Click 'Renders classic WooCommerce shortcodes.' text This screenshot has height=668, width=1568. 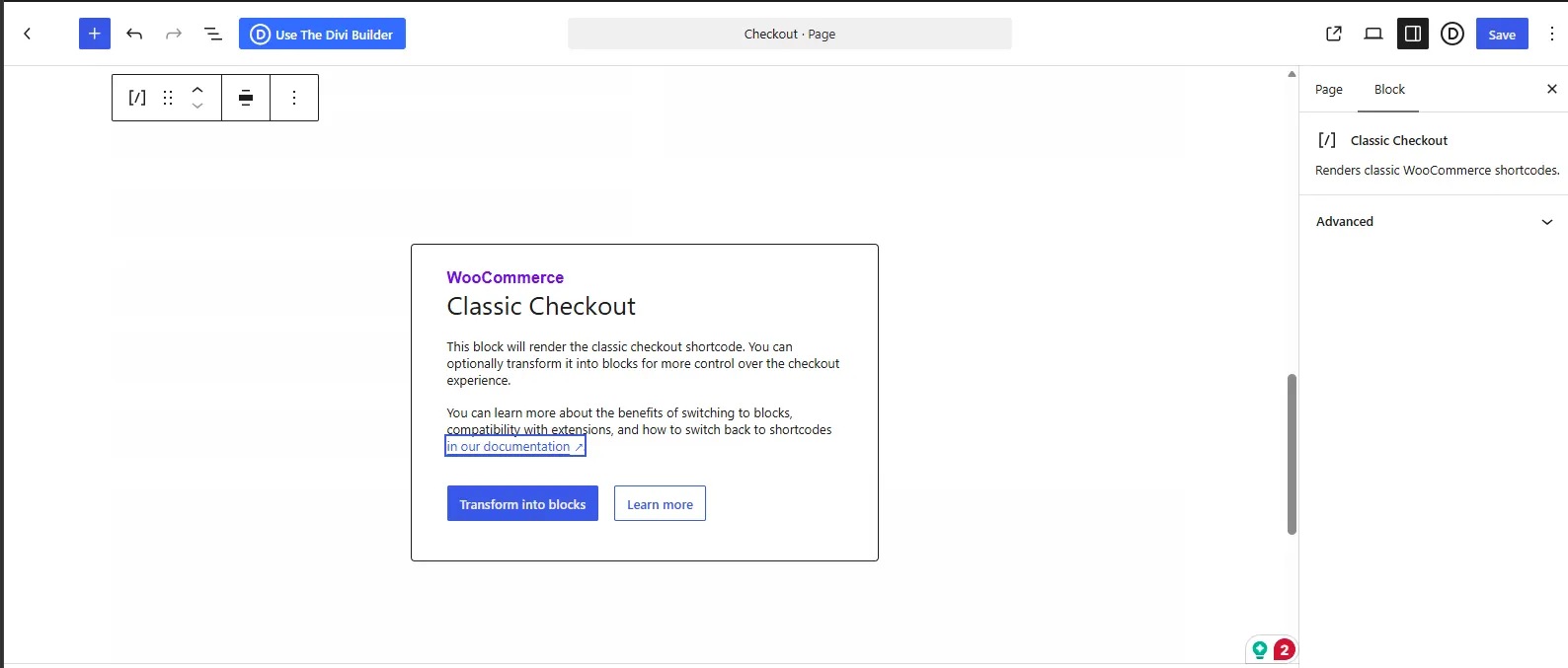(1437, 171)
